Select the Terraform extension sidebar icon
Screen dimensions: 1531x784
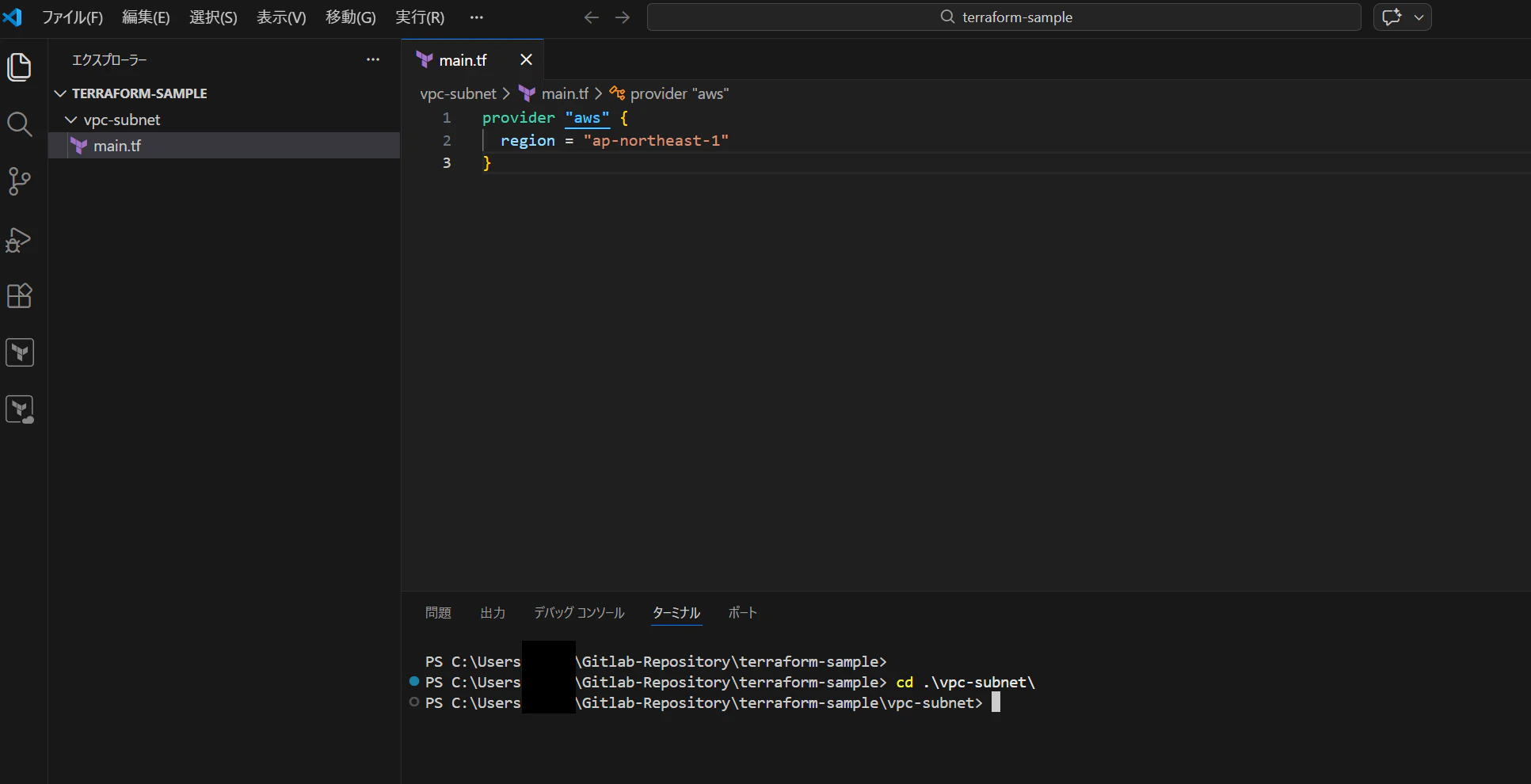click(x=19, y=352)
